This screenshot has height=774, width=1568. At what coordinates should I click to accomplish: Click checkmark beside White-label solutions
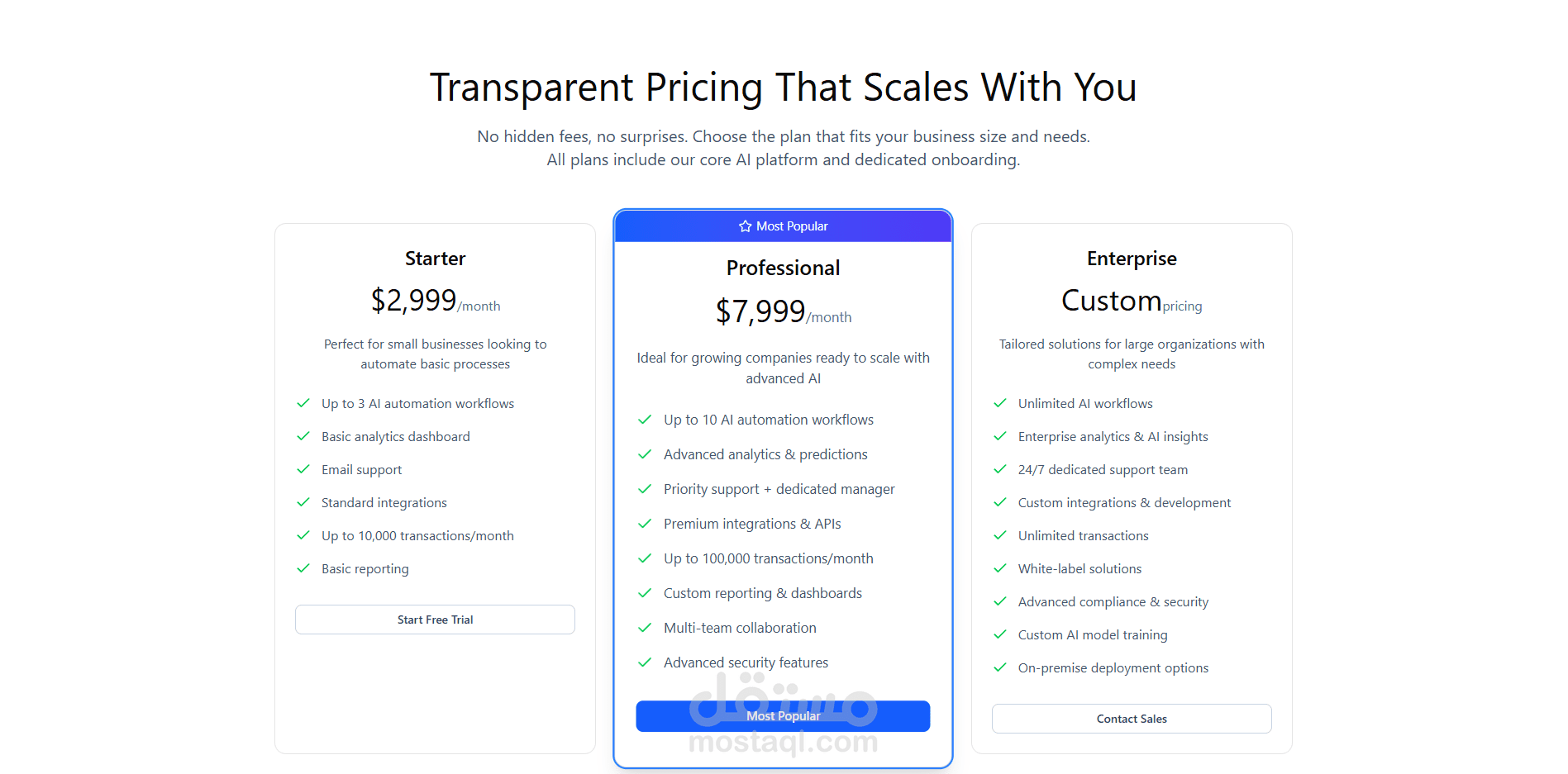coord(1000,568)
